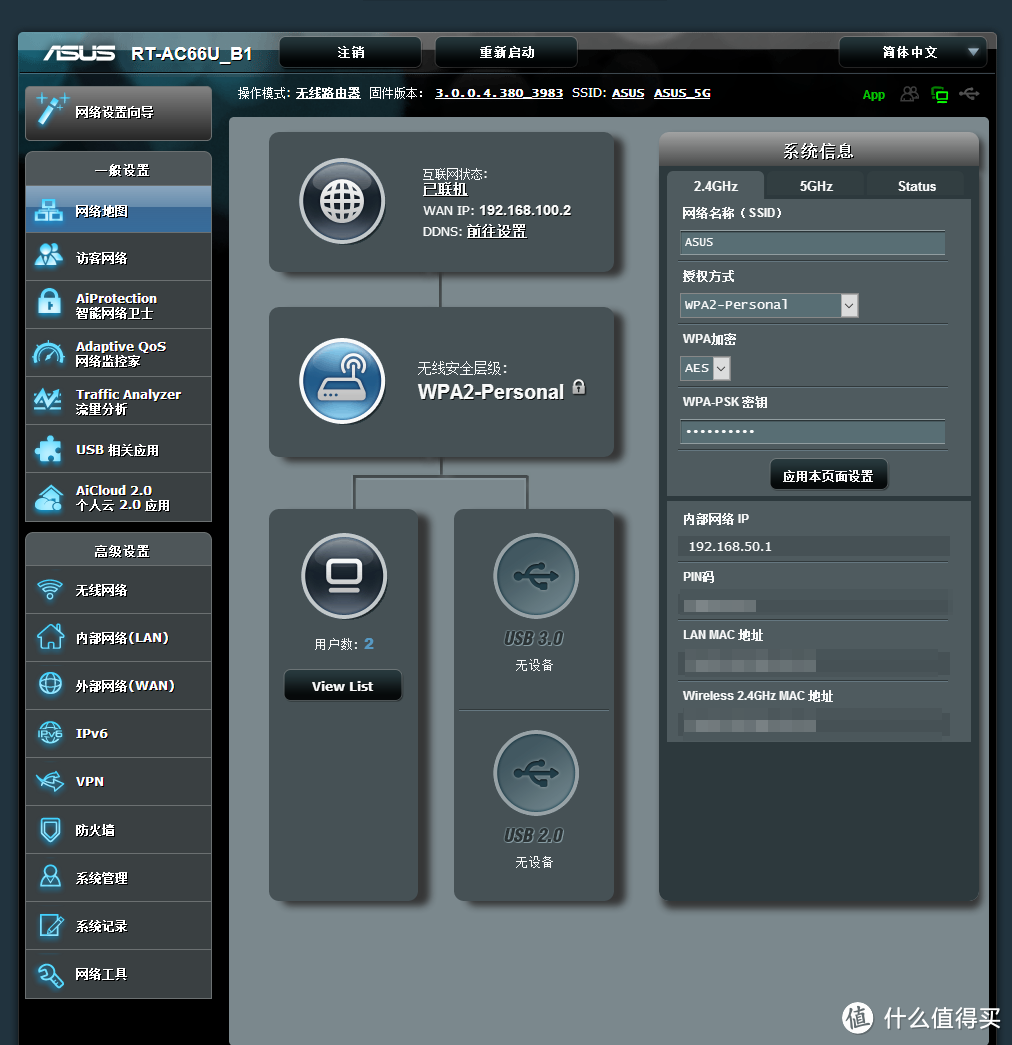
Task: Open Guest Network (访客网络) people icon
Action: (x=49, y=256)
